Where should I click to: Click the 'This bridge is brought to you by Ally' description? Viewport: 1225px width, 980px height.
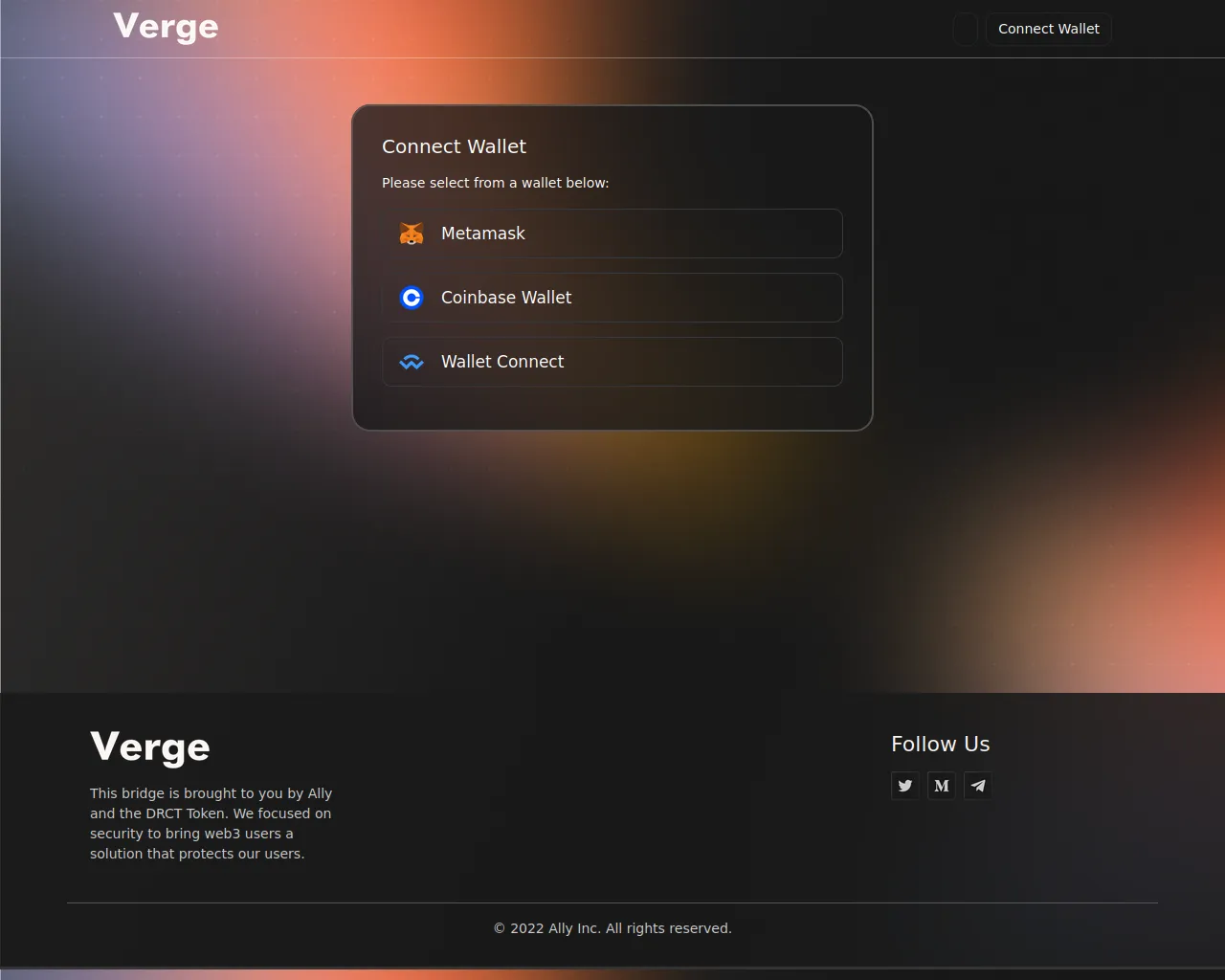[212, 823]
